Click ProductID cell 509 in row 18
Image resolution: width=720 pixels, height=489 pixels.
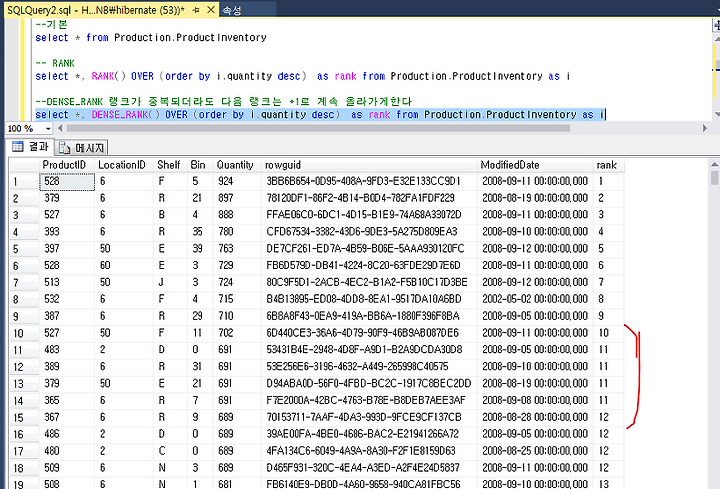pyautogui.click(x=67, y=468)
